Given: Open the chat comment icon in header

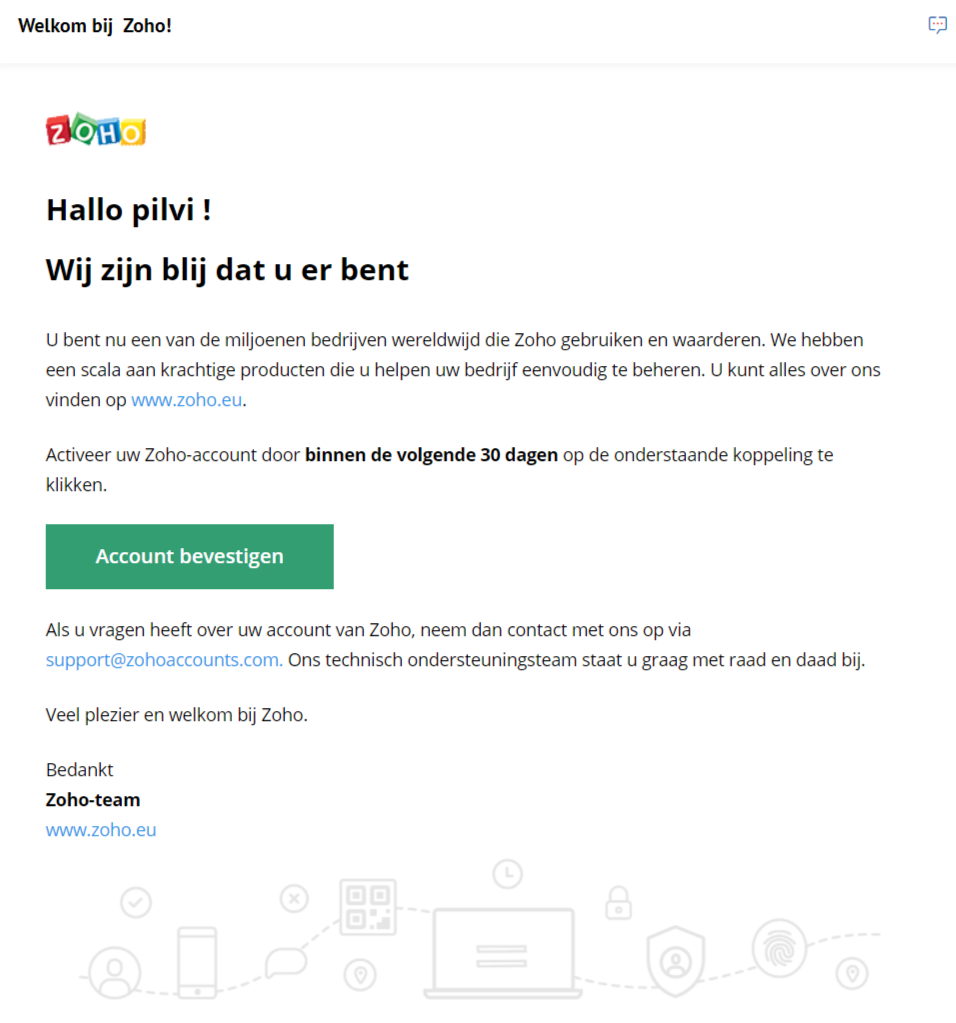Looking at the screenshot, I should [938, 25].
